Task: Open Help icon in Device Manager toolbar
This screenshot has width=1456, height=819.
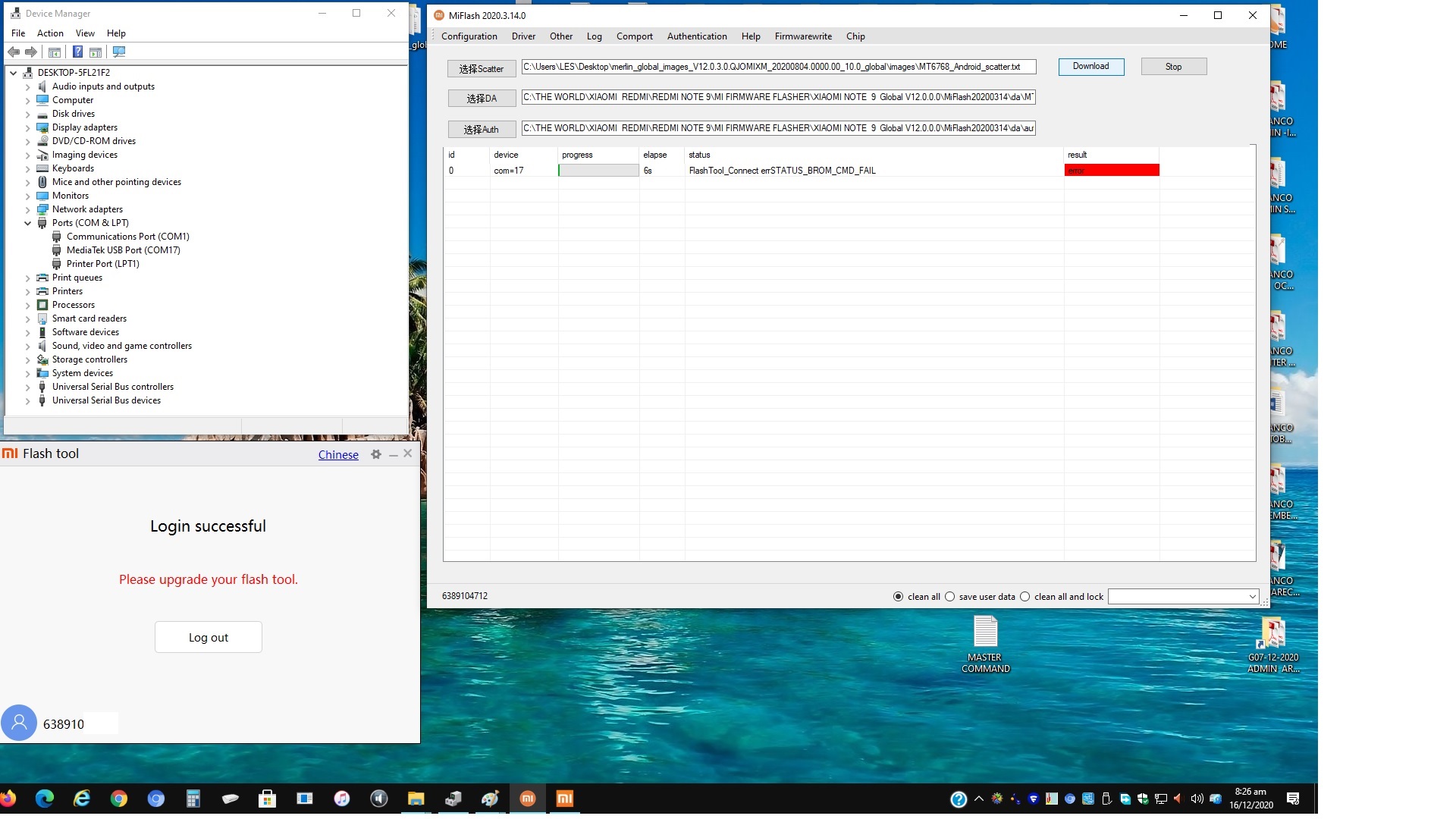Action: (x=77, y=52)
